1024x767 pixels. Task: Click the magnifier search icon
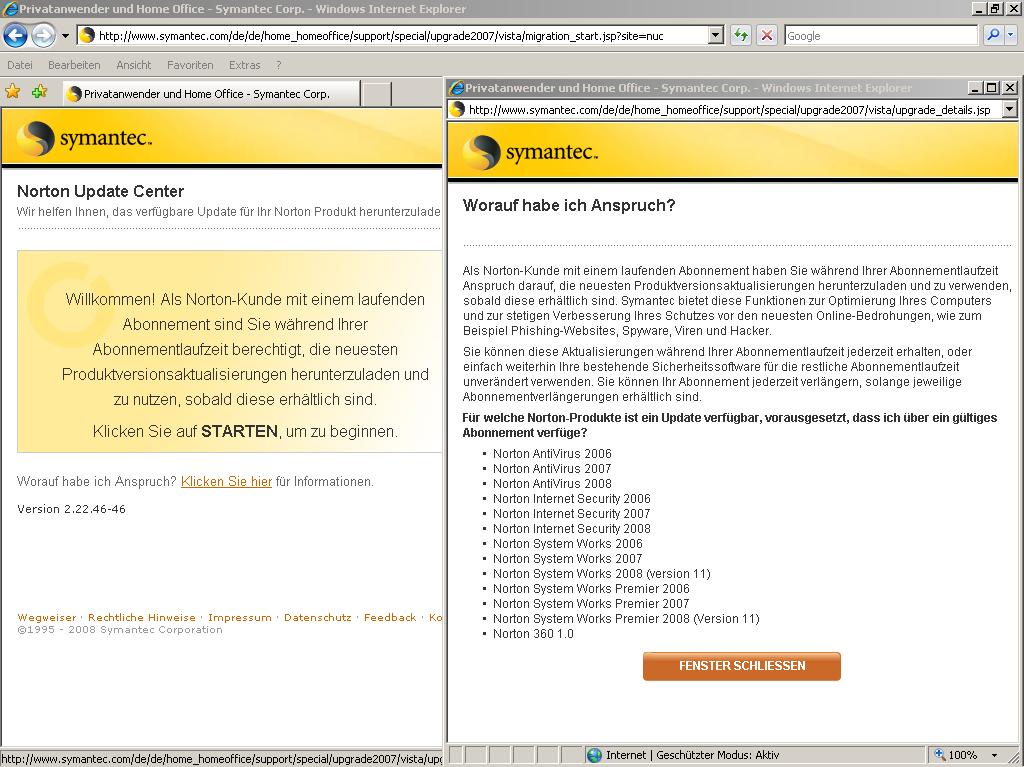[993, 35]
